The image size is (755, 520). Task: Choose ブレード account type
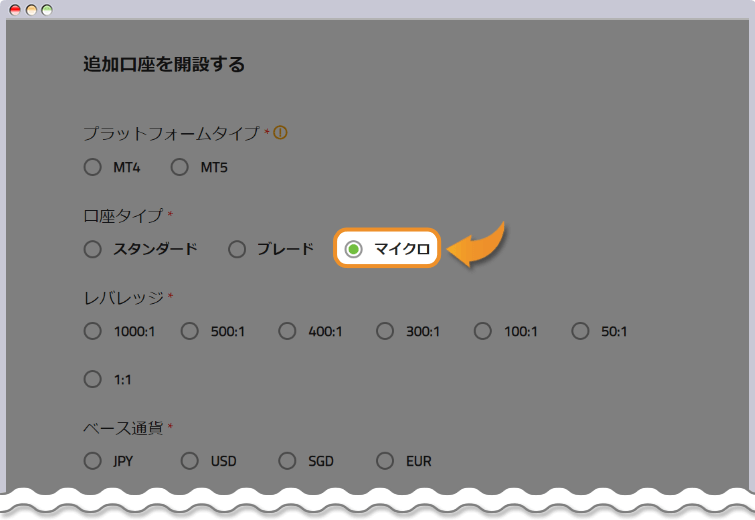pyautogui.click(x=237, y=249)
